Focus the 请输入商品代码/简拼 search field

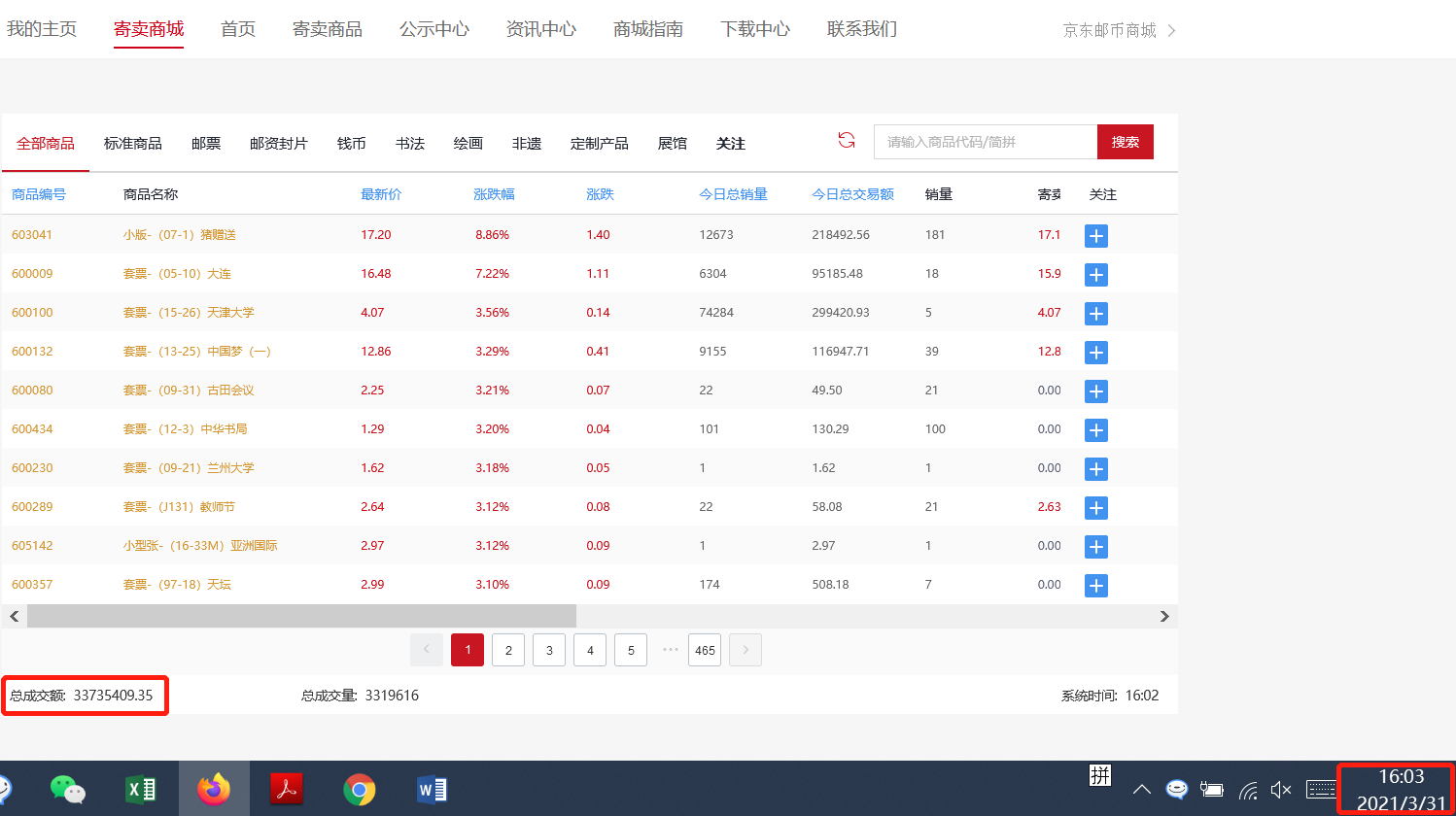986,142
